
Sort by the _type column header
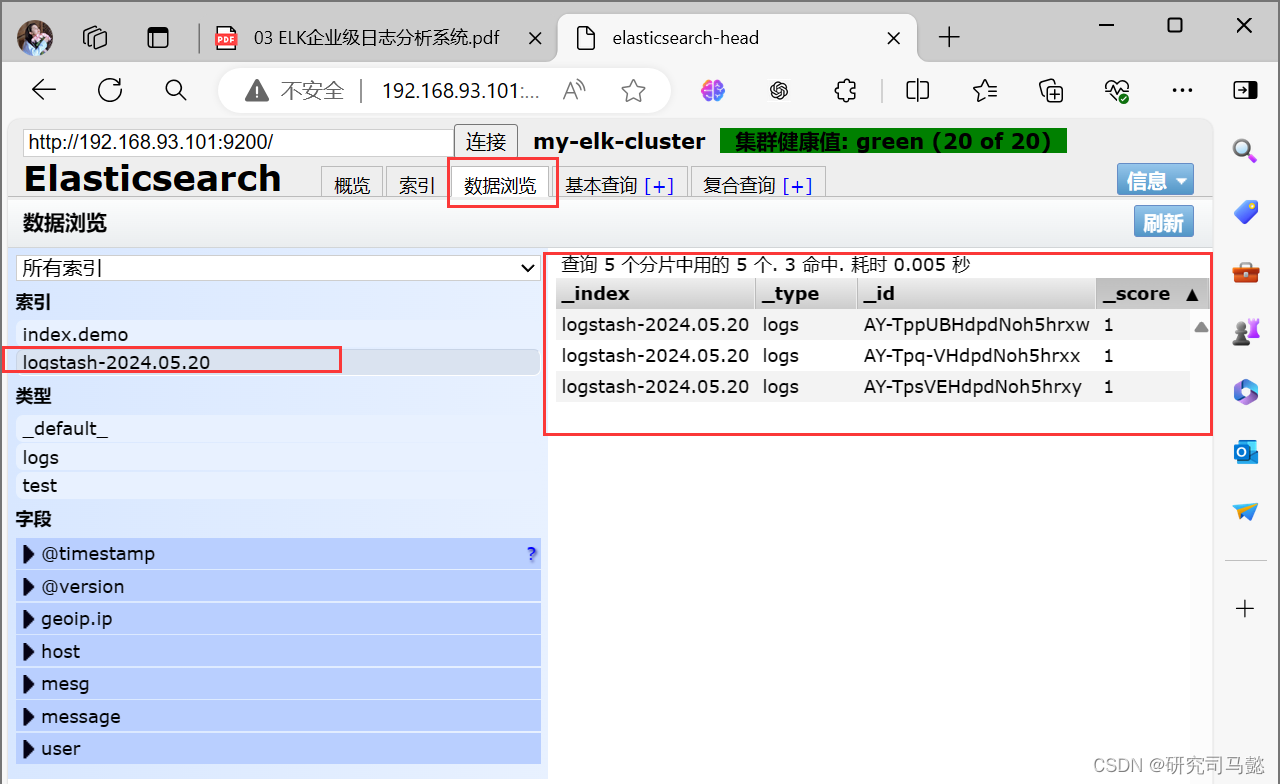(x=807, y=293)
